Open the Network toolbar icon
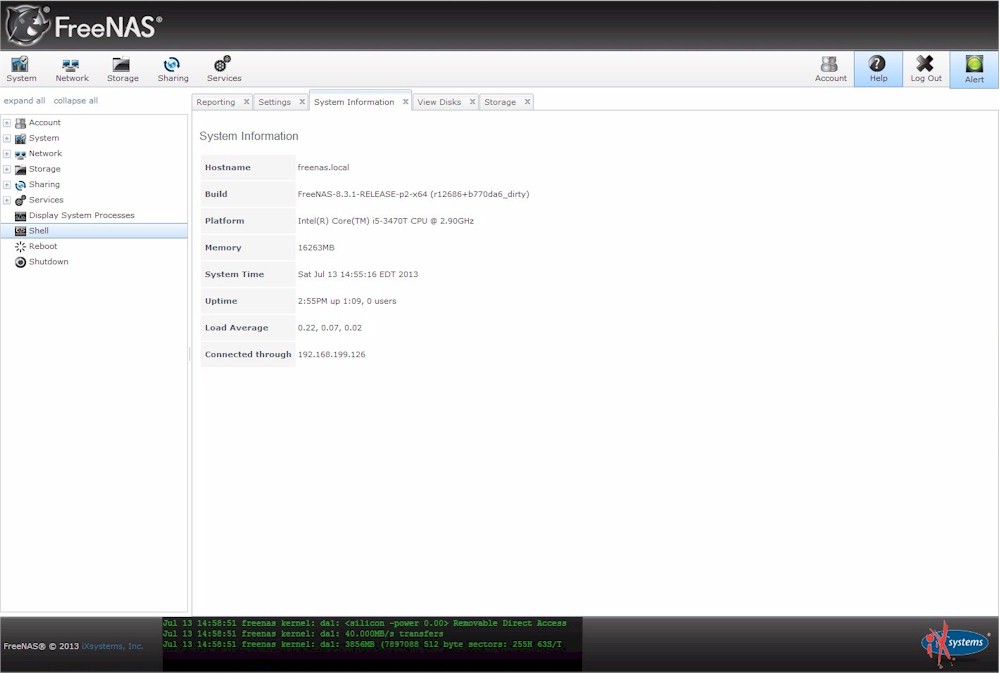This screenshot has height=674, width=1000. 71,69
